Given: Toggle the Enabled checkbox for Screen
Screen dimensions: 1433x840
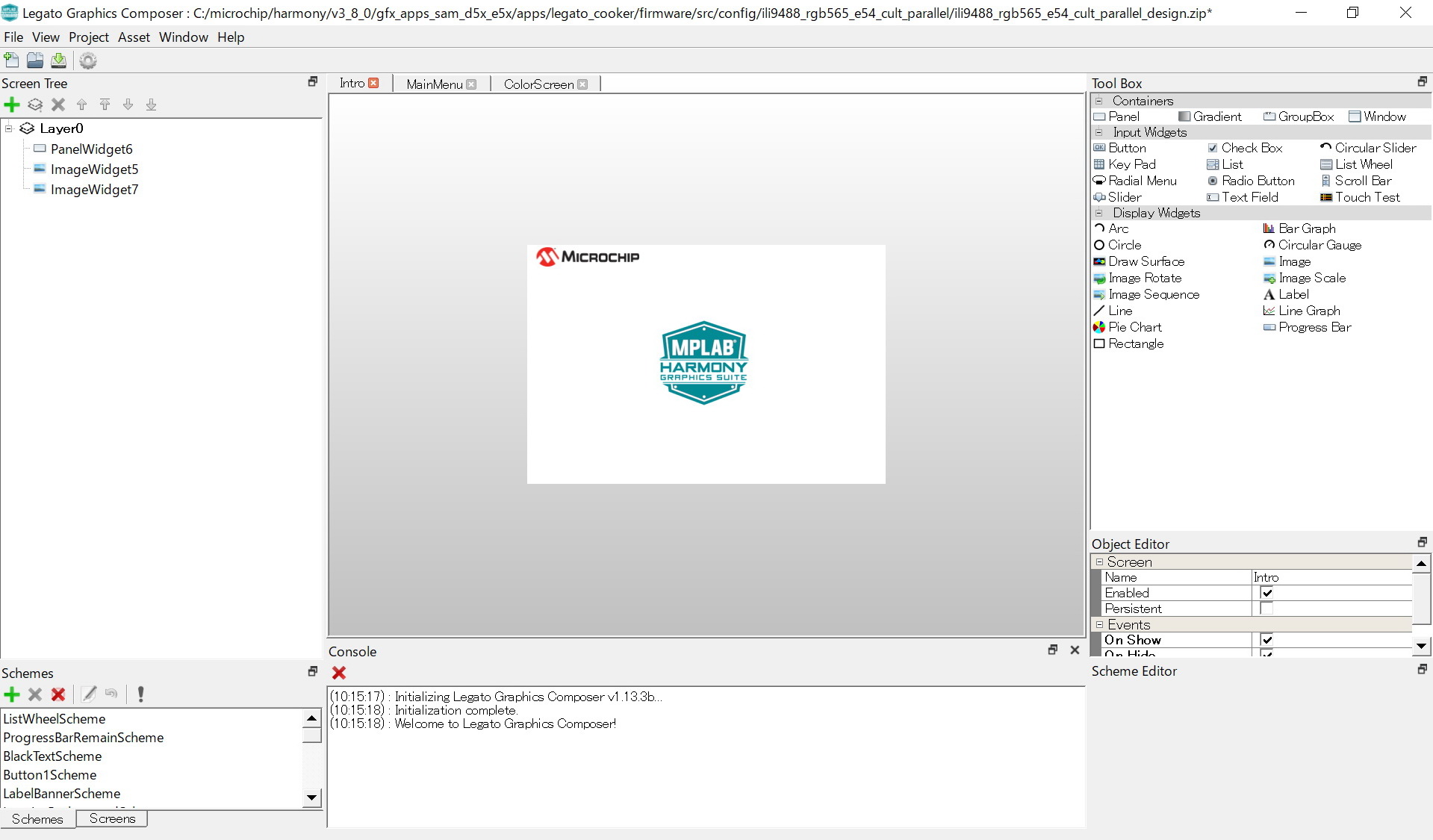Looking at the screenshot, I should click(1266, 593).
